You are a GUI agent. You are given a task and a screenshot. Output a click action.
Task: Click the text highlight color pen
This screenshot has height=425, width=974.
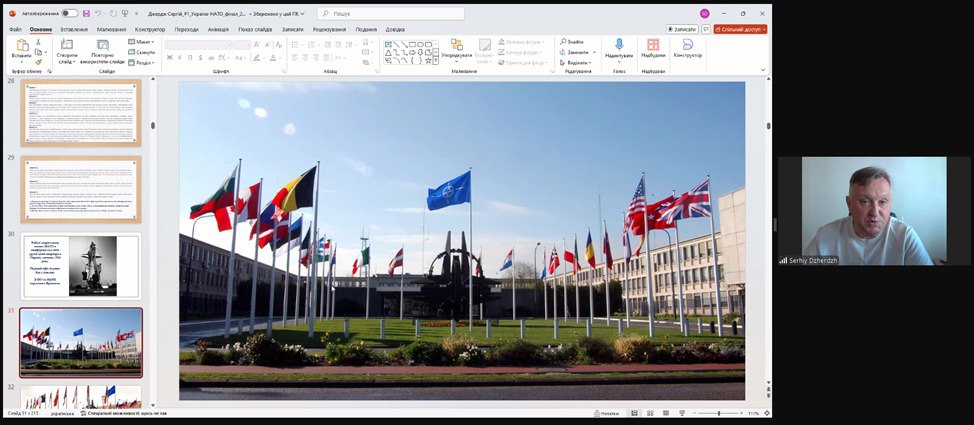point(256,58)
